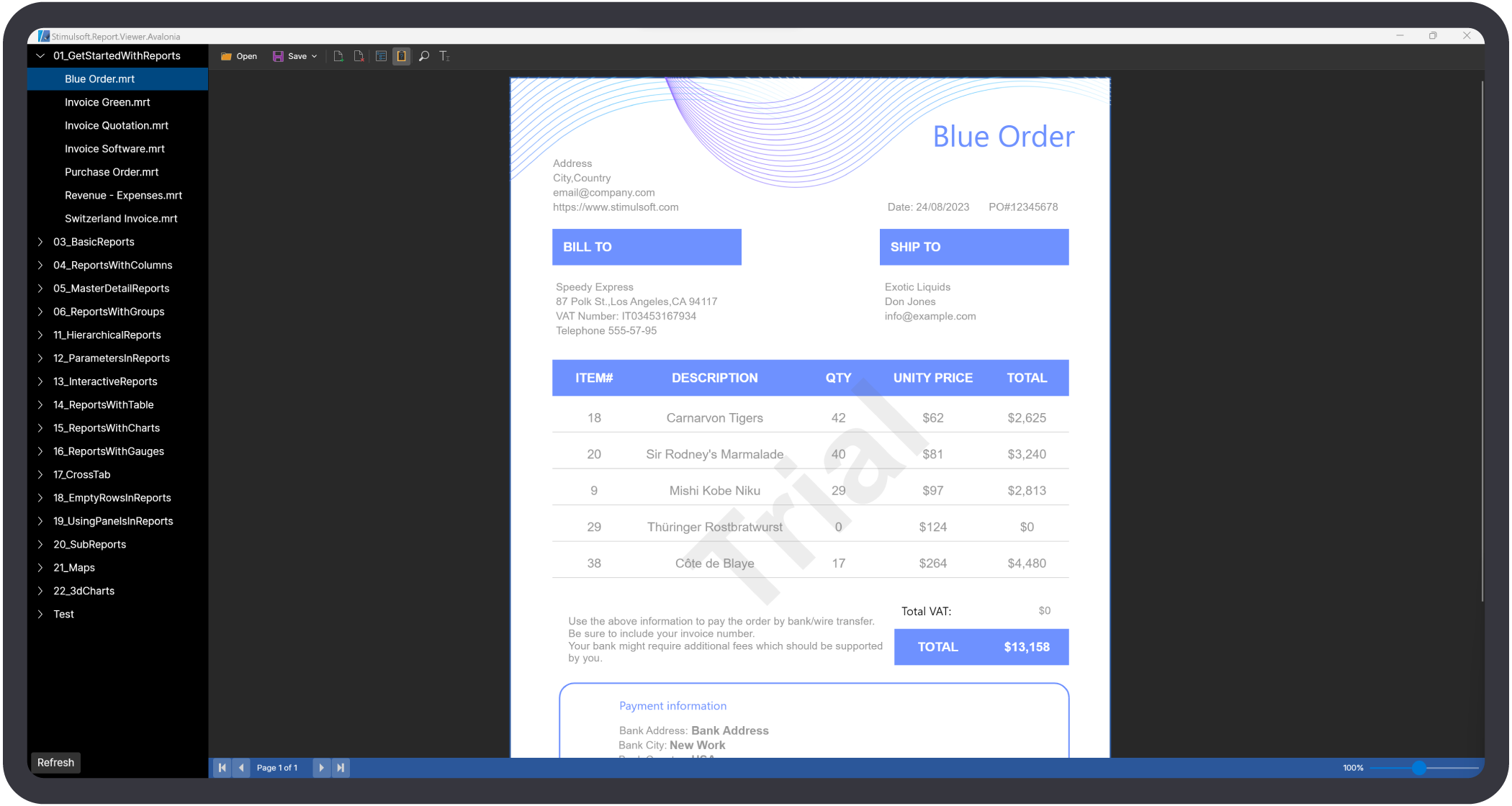
Task: Click the add new page icon
Action: click(x=338, y=56)
